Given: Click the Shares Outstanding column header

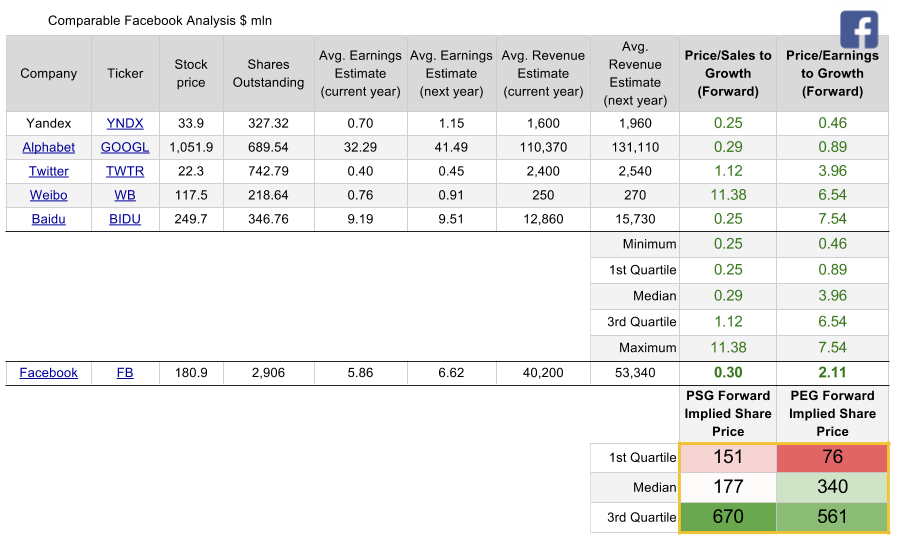Looking at the screenshot, I should (268, 73).
